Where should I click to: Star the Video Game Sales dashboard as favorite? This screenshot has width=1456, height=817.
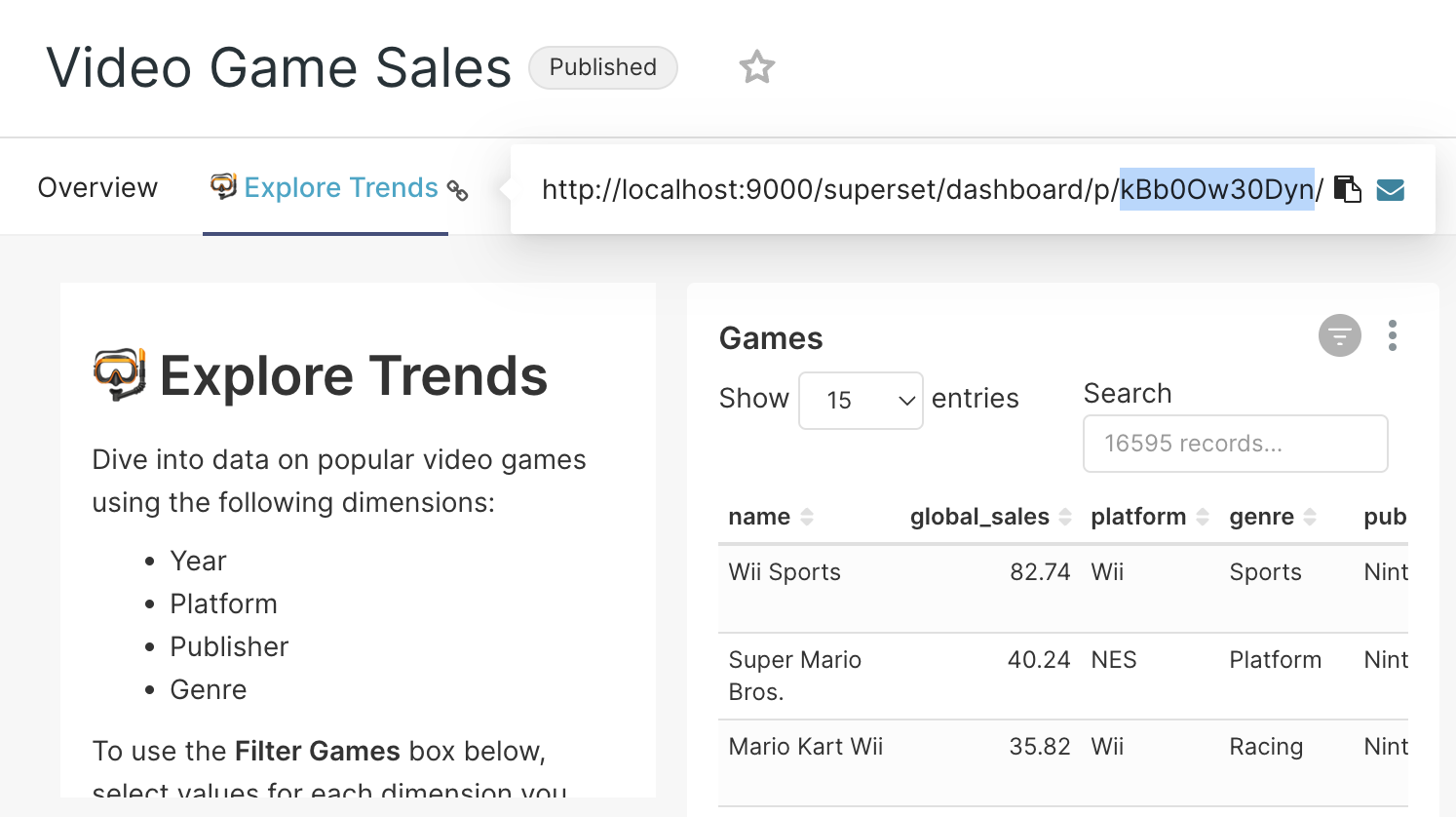coord(756,67)
